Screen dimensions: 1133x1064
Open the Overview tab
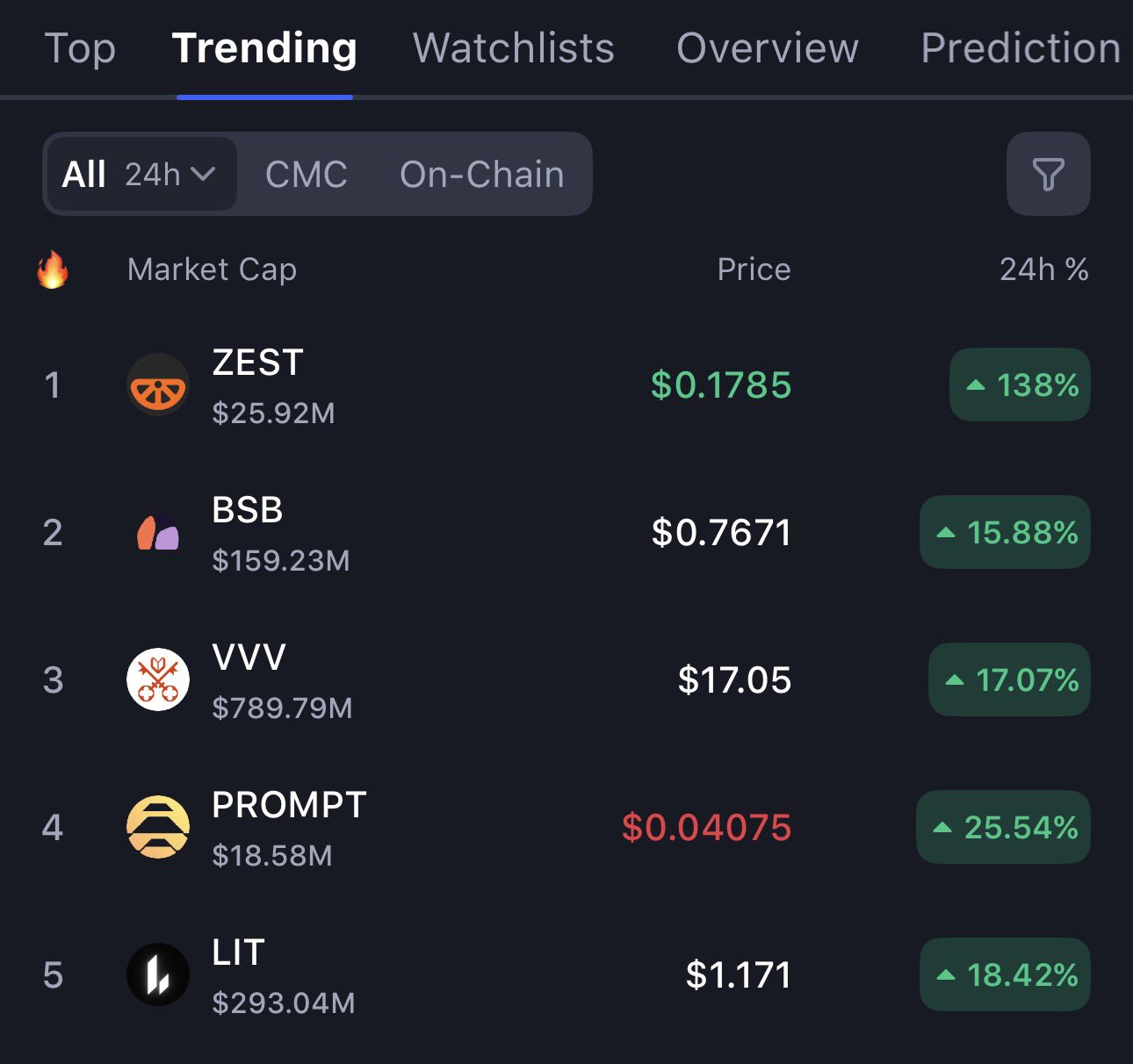point(768,47)
